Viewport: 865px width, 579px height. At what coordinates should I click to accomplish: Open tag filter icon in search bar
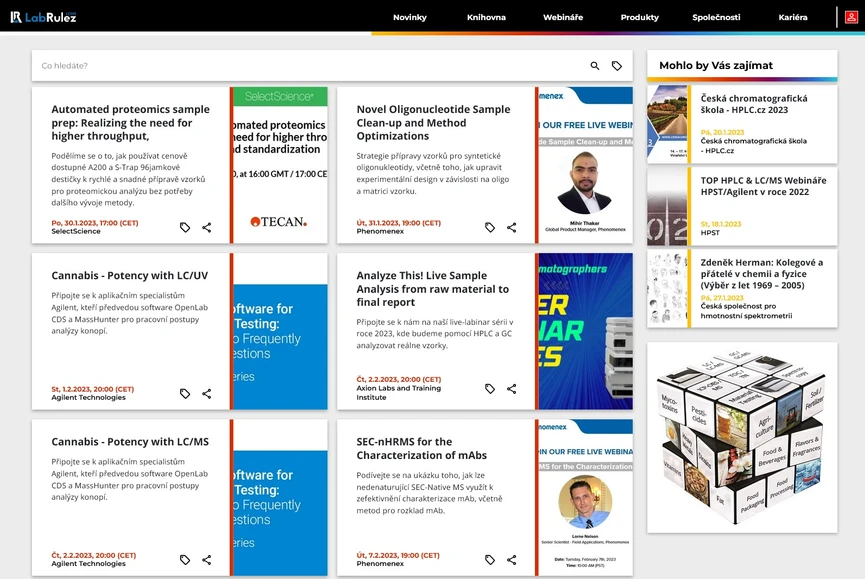pos(617,66)
